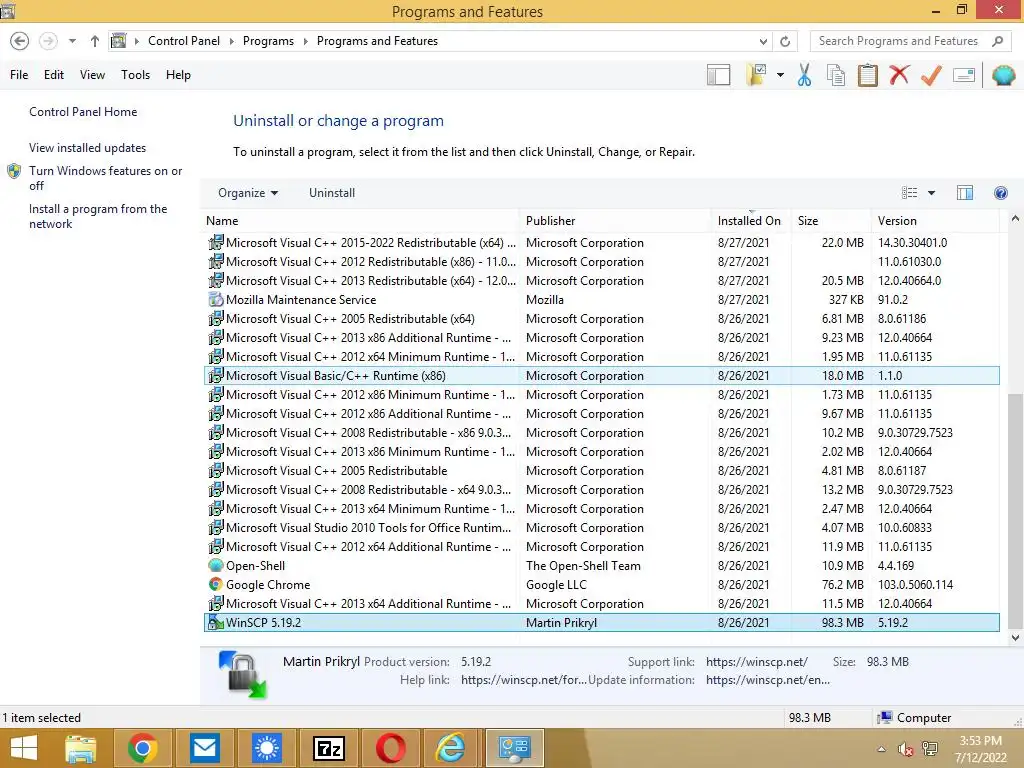The height and width of the screenshot is (768, 1024).
Task: Open View installed updates
Action: (x=88, y=148)
